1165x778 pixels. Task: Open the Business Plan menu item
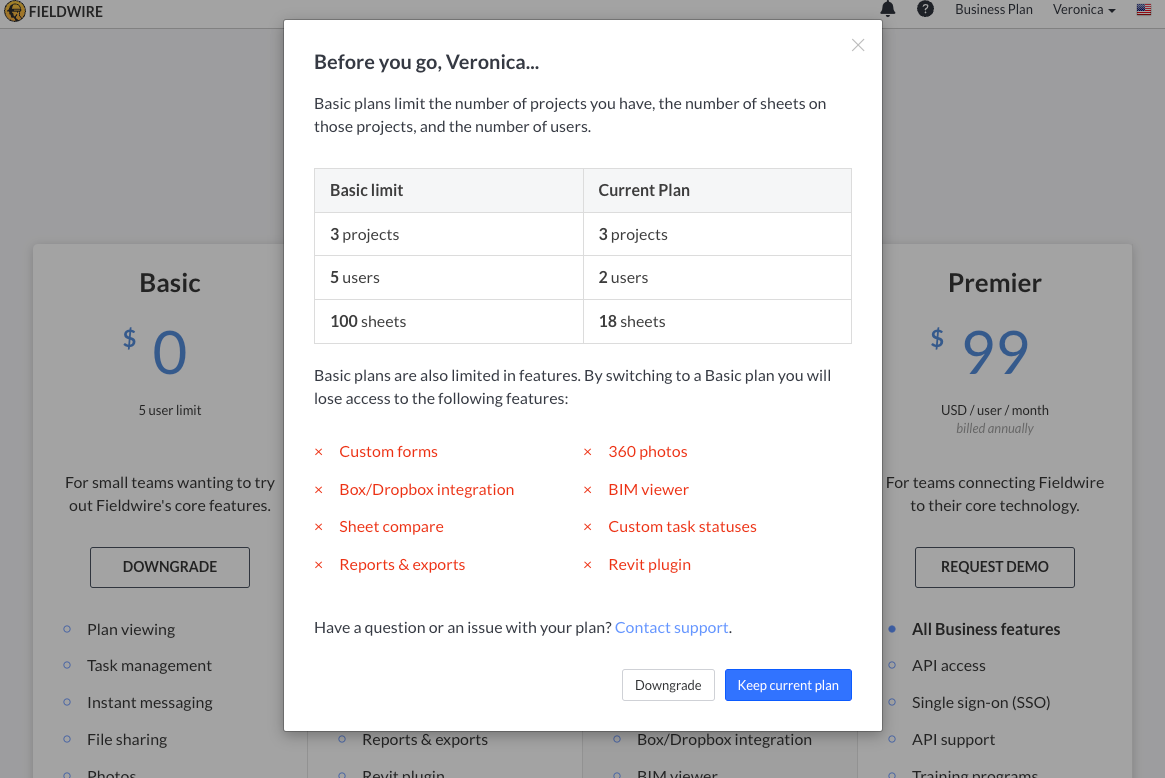993,10
